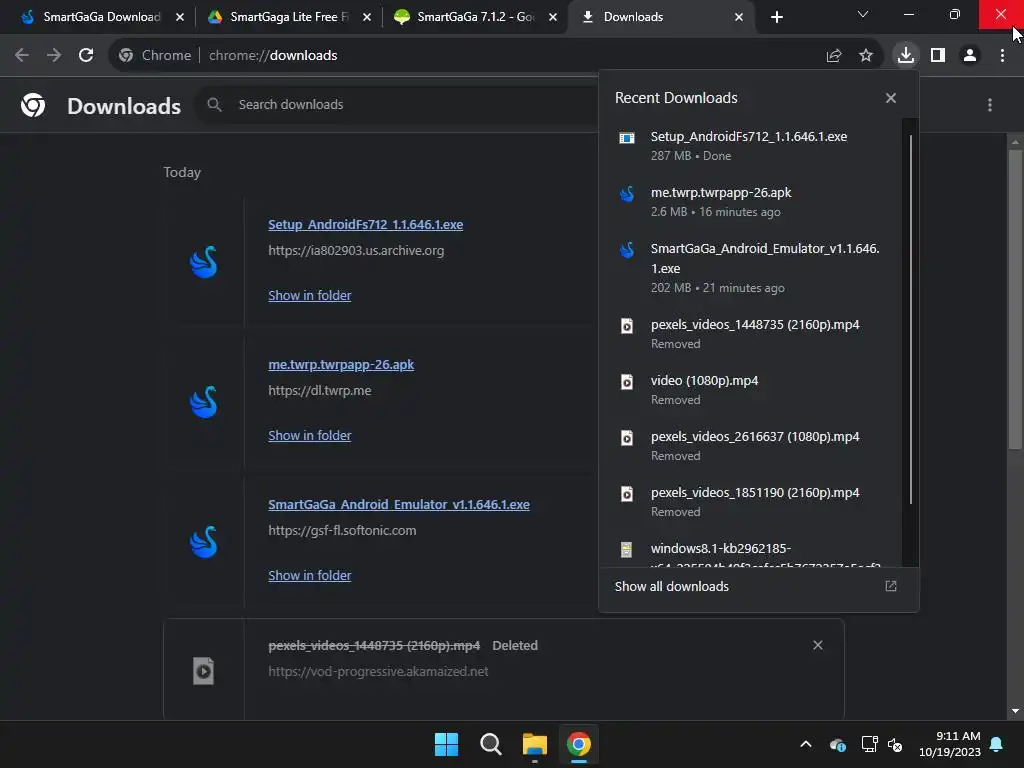Select video (1080p).mp4 in popup
The width and height of the screenshot is (1024, 768).
[751, 390]
